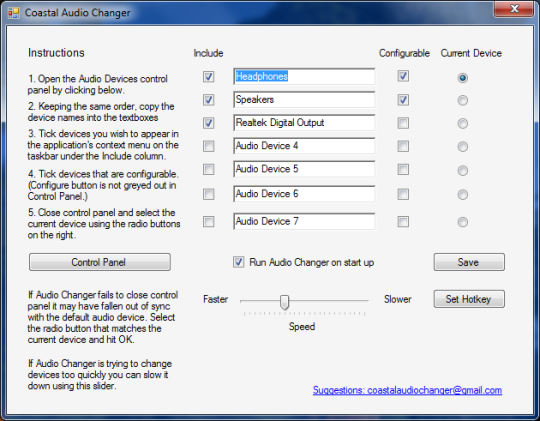
Task: Click the Headphones device name textbox
Action: pyautogui.click(x=304, y=76)
